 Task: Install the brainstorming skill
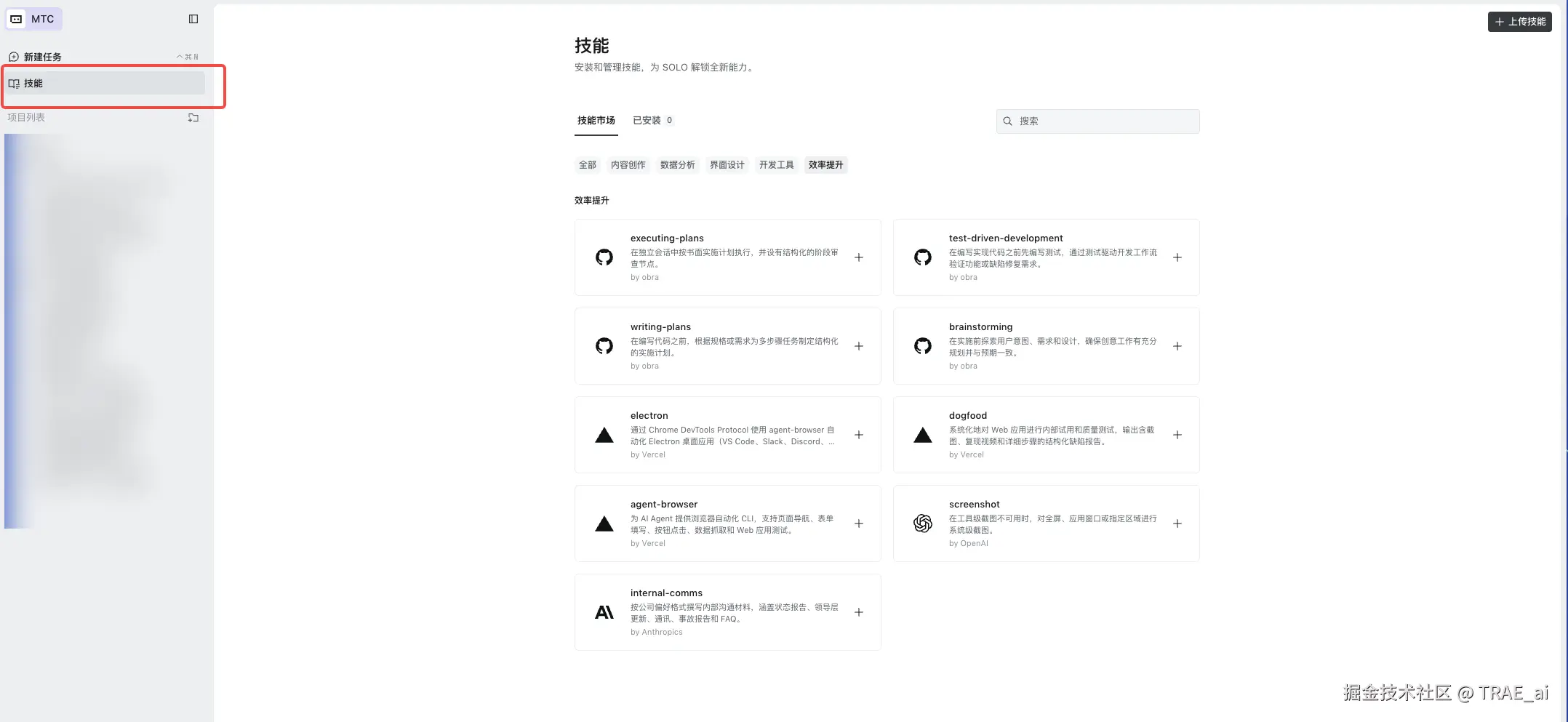(1177, 346)
